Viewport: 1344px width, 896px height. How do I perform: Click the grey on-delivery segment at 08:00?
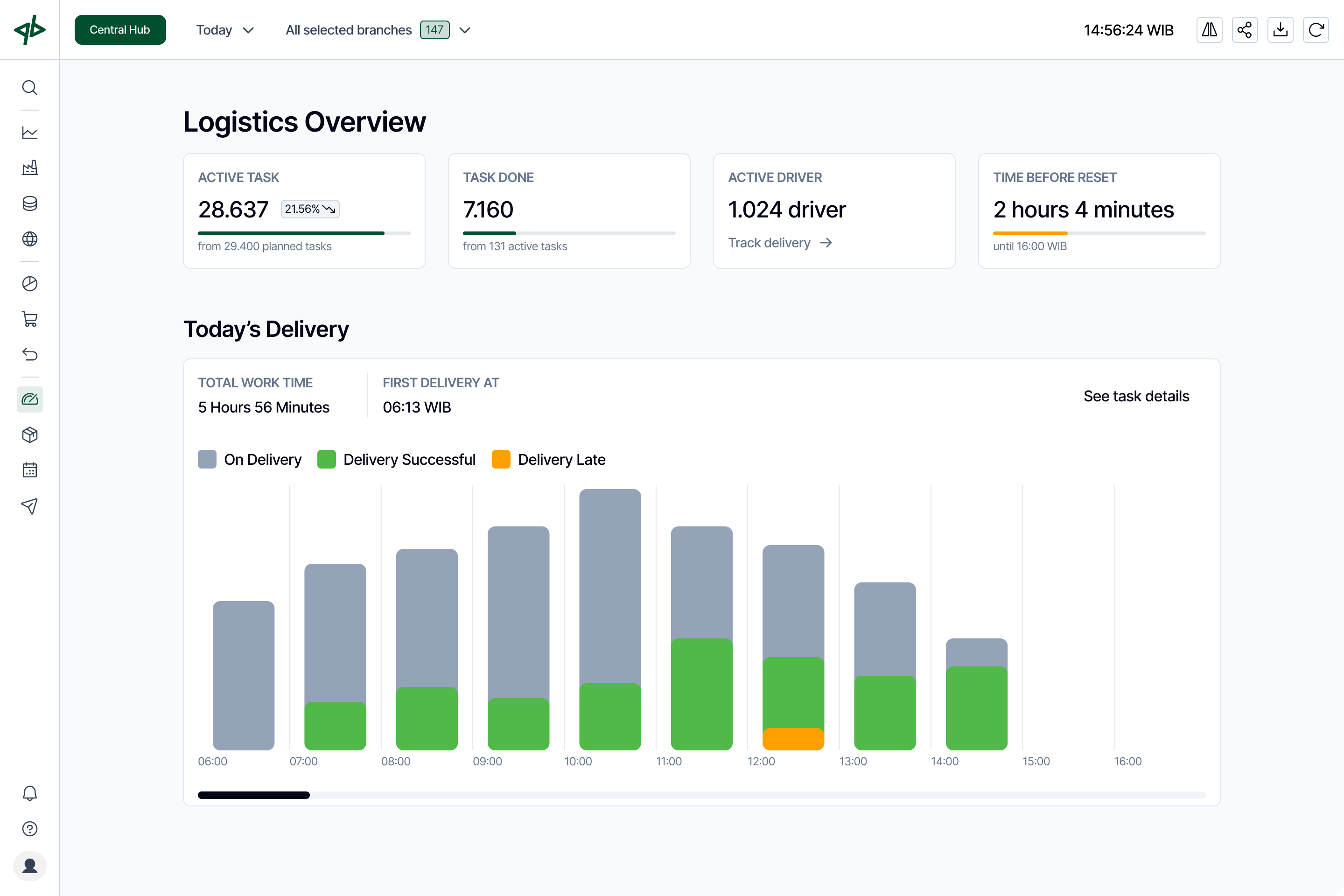427,618
